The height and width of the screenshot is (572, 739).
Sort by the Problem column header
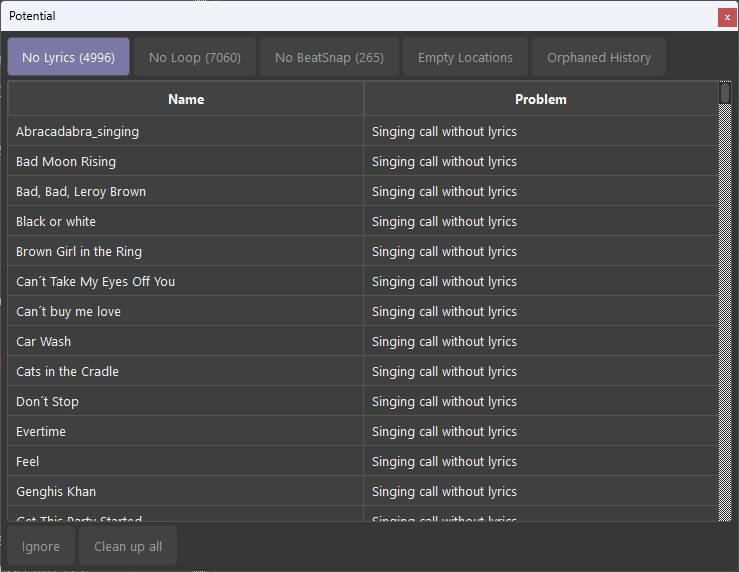pyautogui.click(x=540, y=99)
